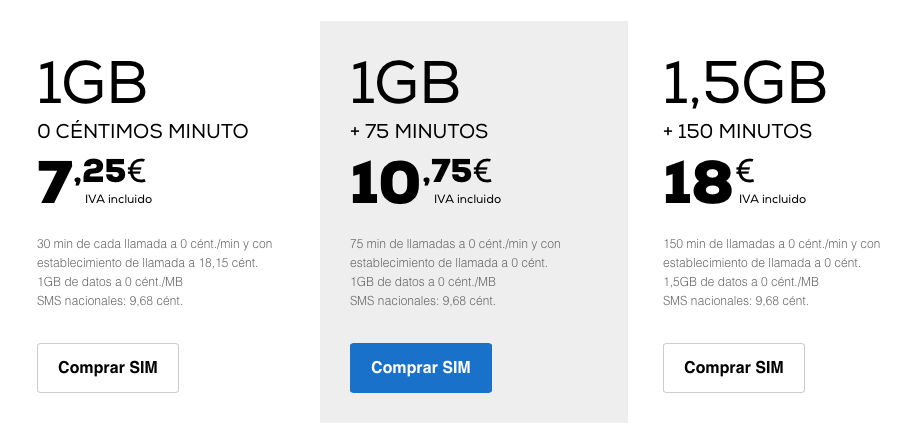Click Comprar SIM for the 18€ plan
Screen dimensions: 920x440
(x=733, y=368)
